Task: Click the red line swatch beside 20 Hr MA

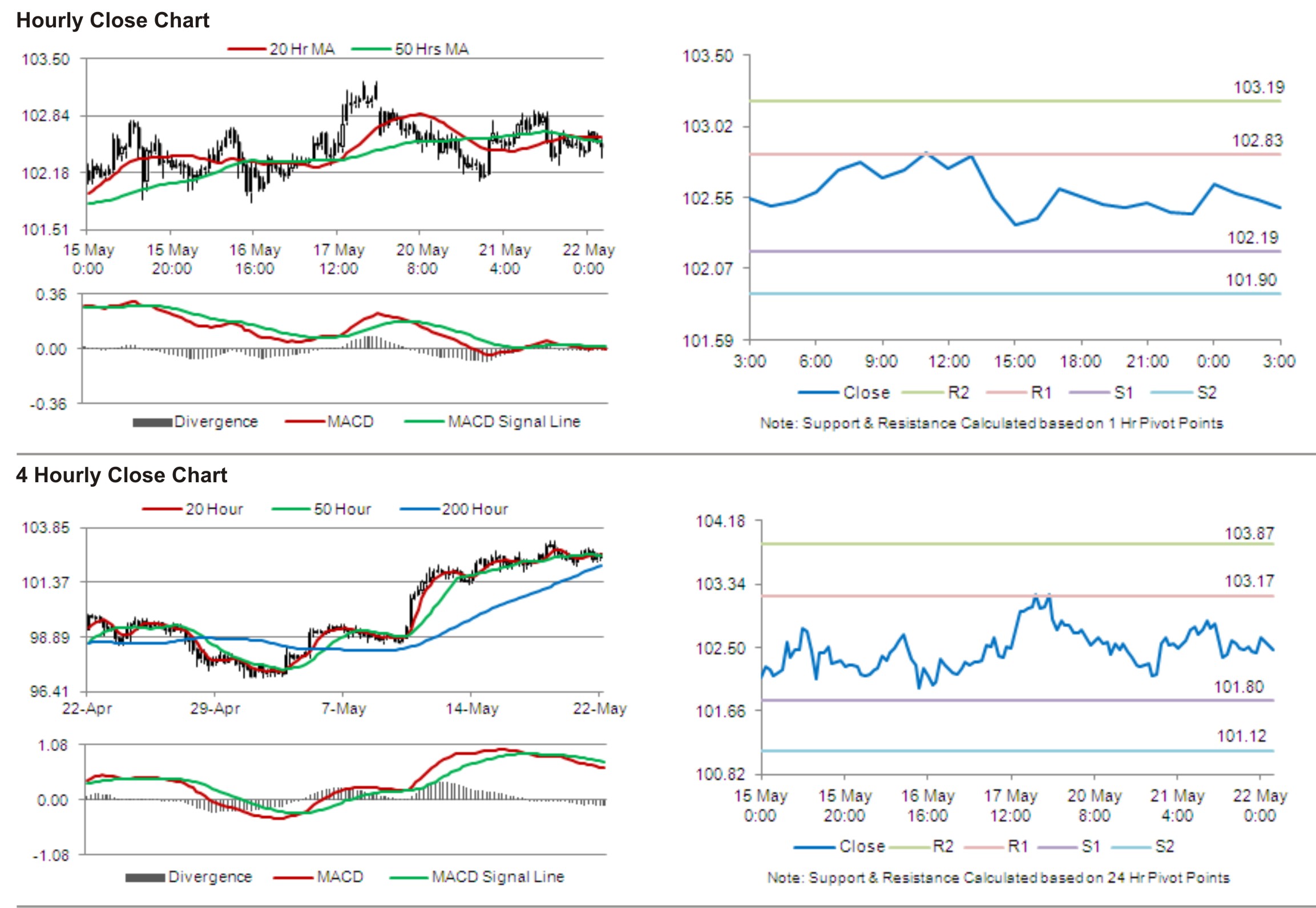Action: coord(247,49)
